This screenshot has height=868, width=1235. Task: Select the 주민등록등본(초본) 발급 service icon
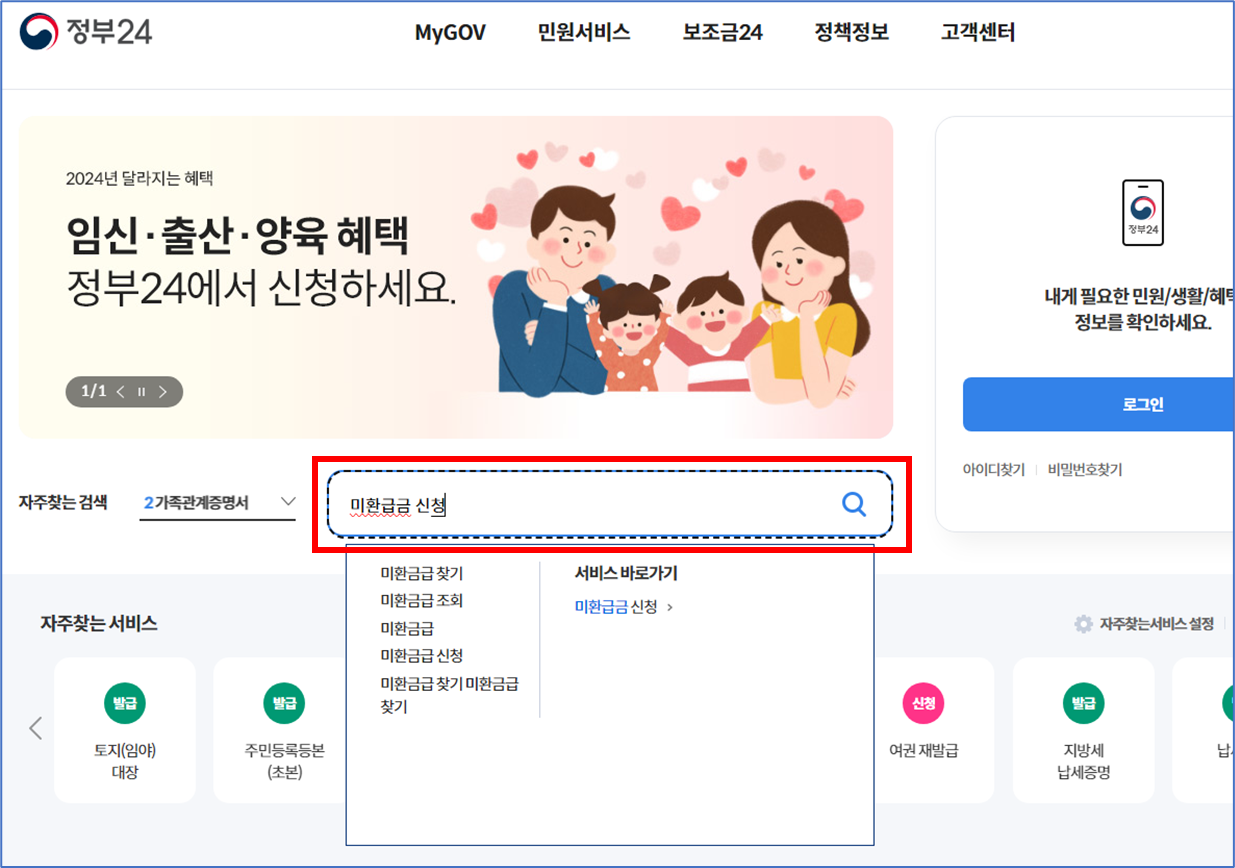(283, 703)
